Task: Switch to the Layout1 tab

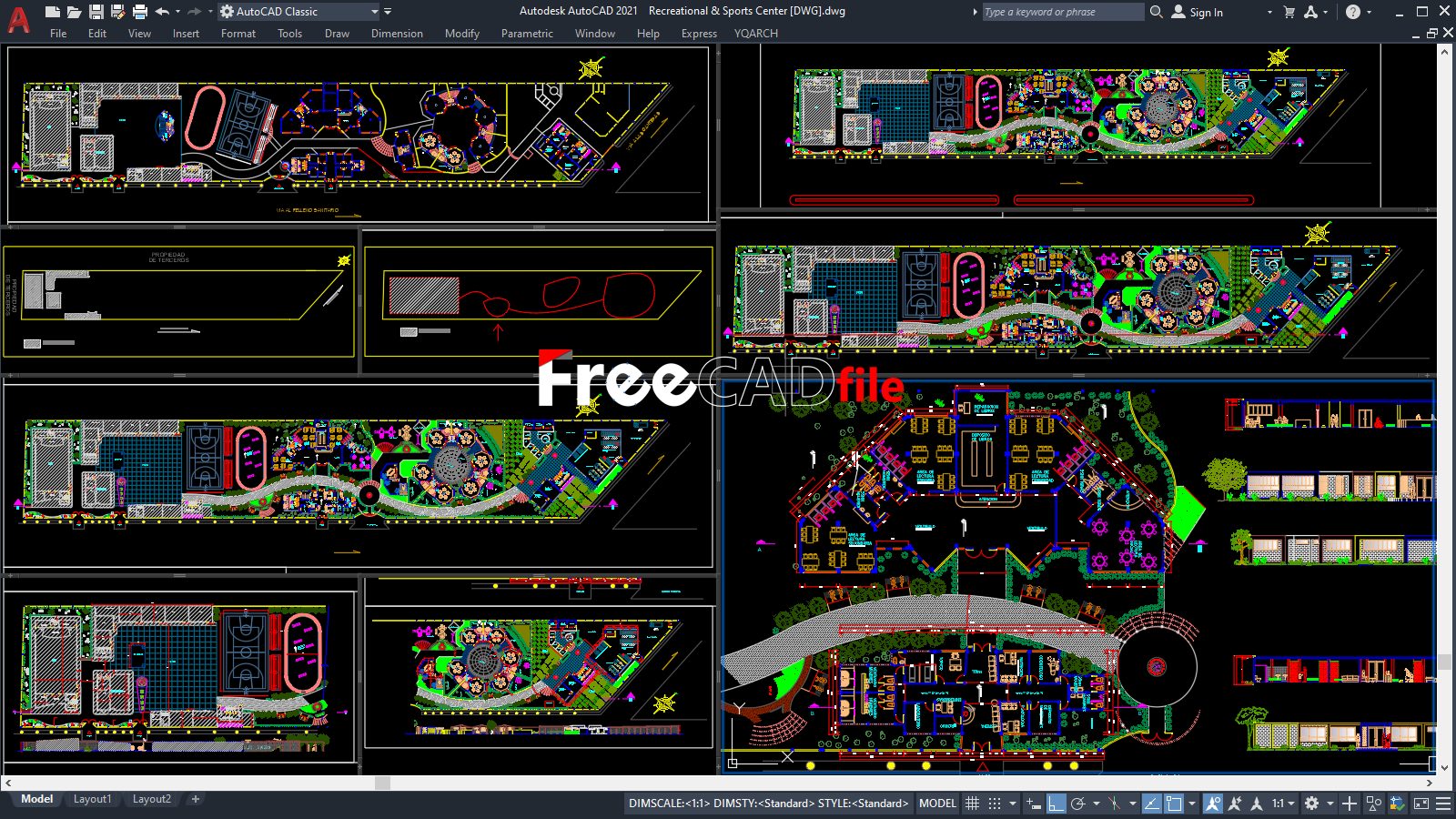Action: [92, 798]
